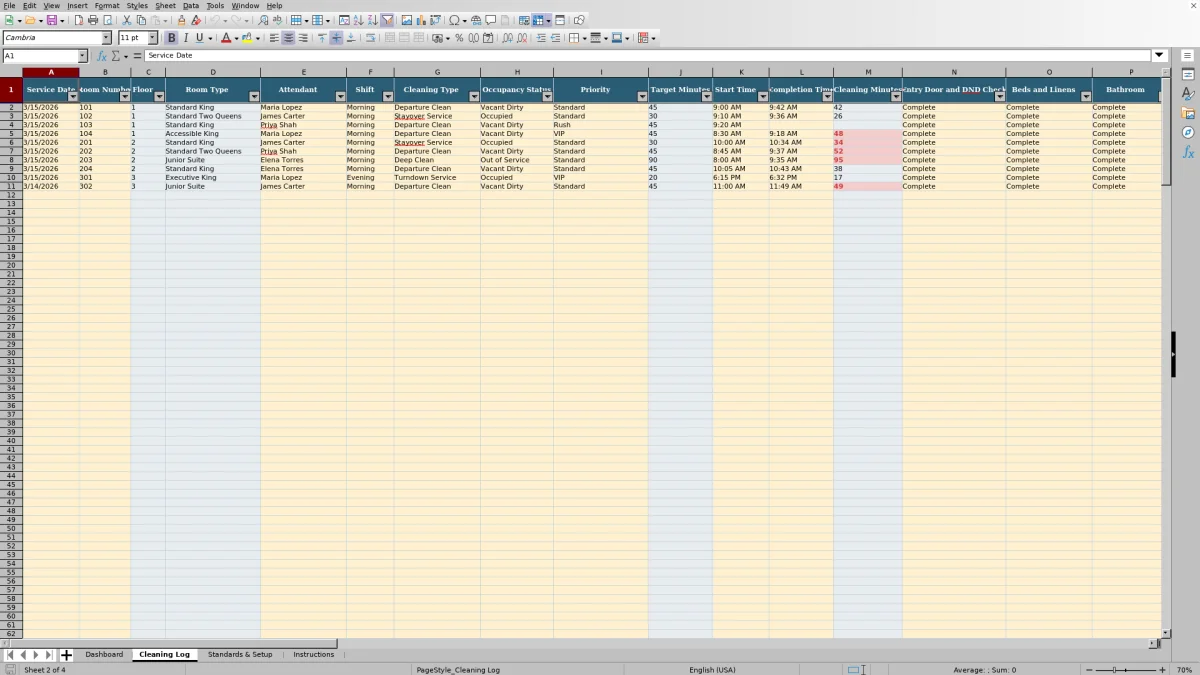1200x675 pixels.
Task: Open the Sheet menu
Action: pyautogui.click(x=165, y=5)
